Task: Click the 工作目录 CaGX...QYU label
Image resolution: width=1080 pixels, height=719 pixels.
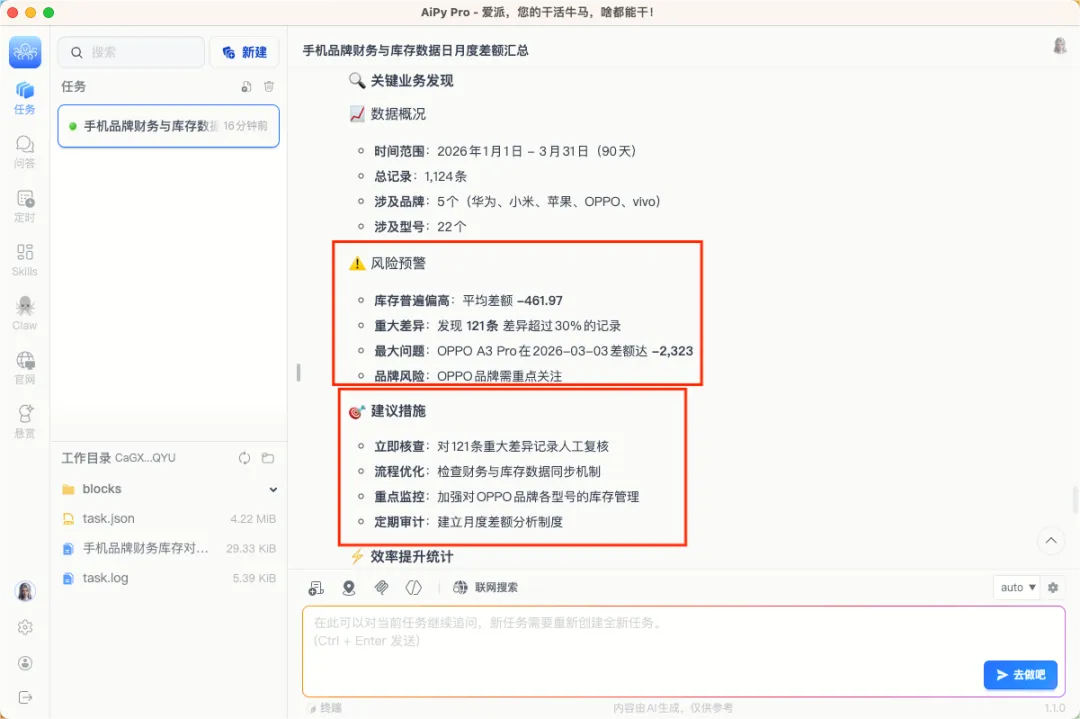Action: (x=118, y=458)
